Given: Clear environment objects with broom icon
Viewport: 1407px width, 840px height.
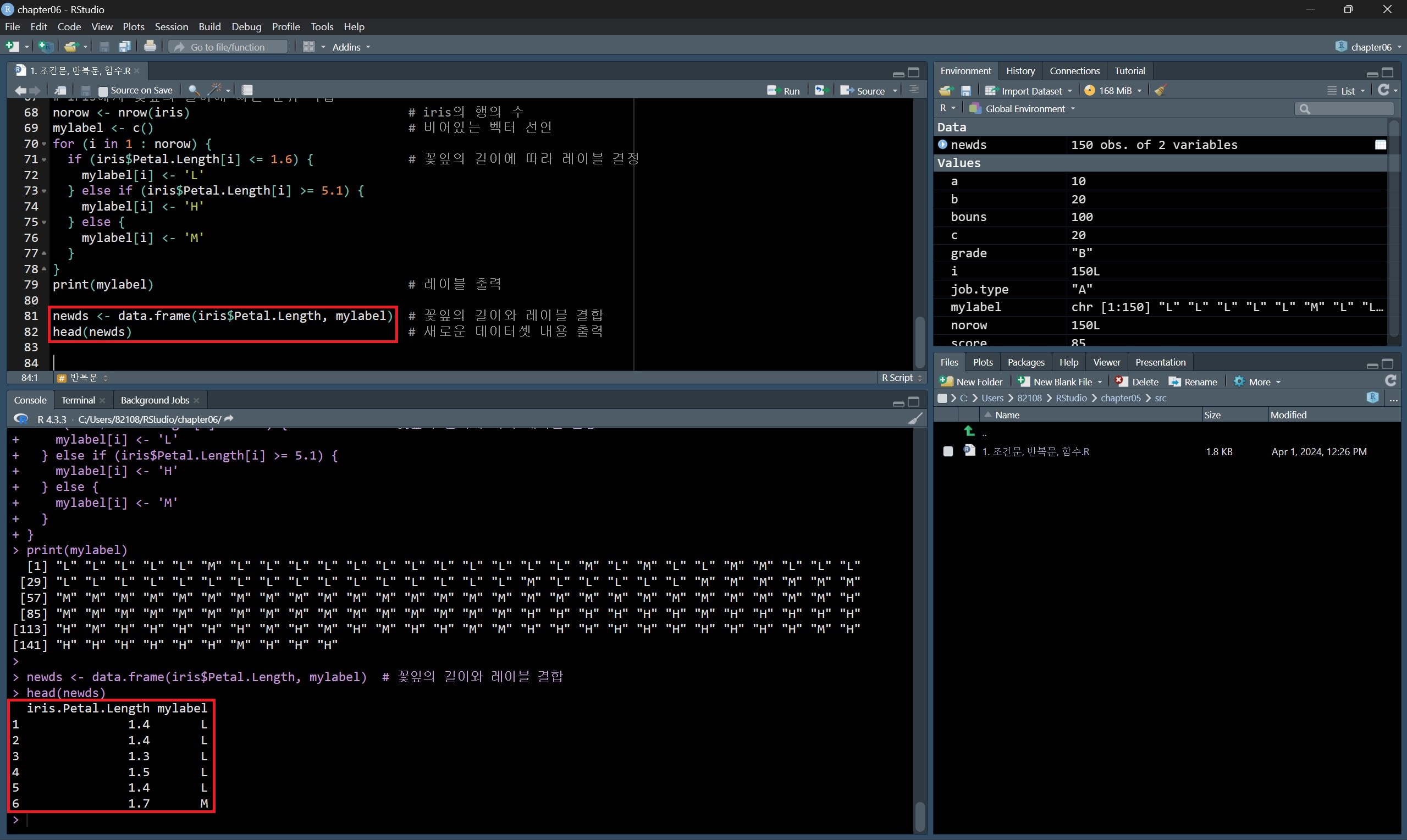Looking at the screenshot, I should [x=1160, y=91].
